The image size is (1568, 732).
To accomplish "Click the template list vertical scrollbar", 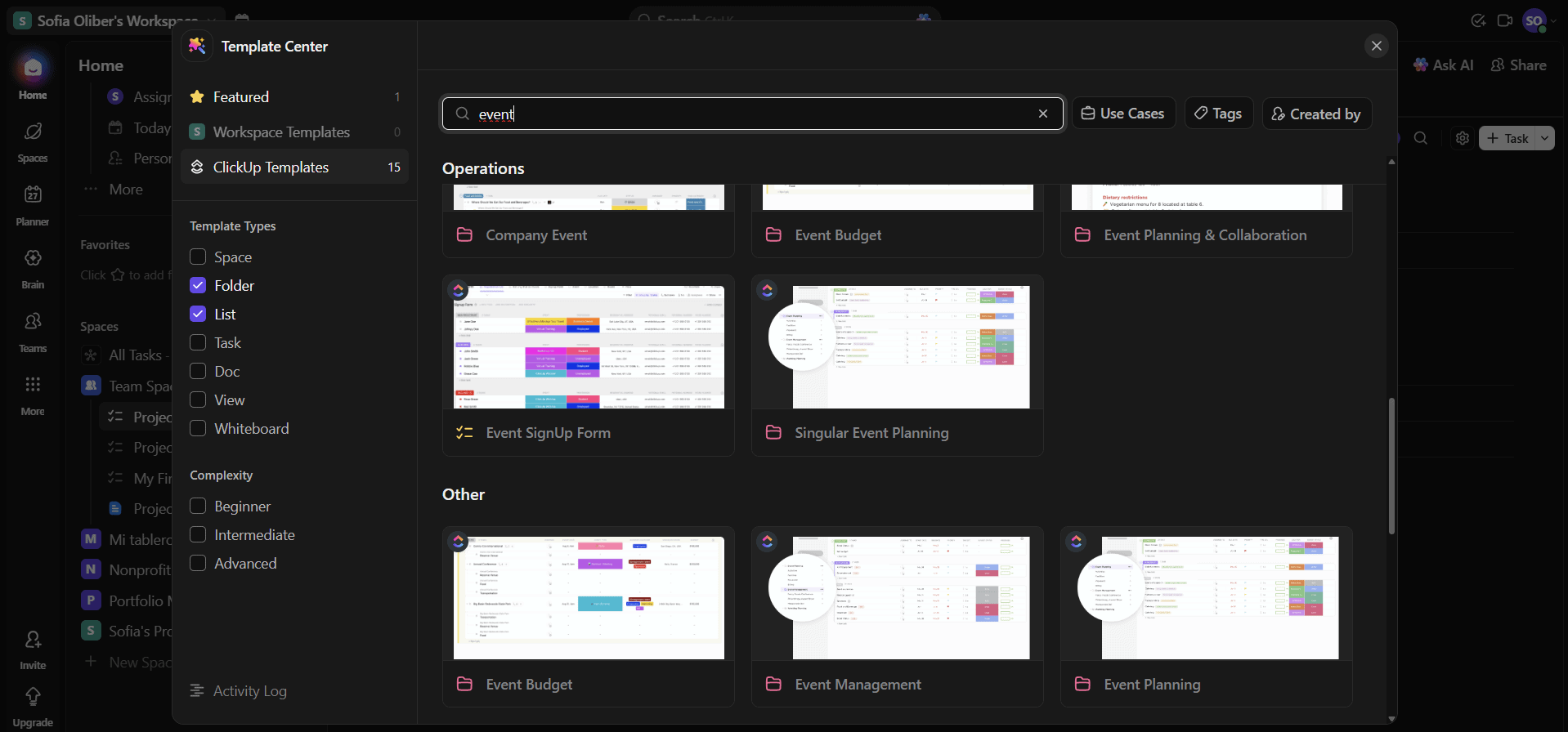I will tap(1391, 466).
